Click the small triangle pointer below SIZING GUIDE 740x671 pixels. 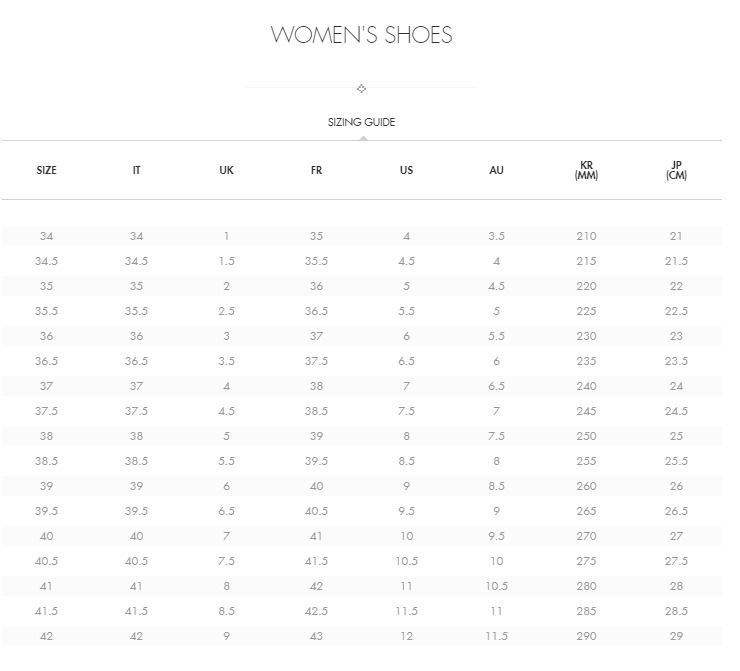(363, 138)
